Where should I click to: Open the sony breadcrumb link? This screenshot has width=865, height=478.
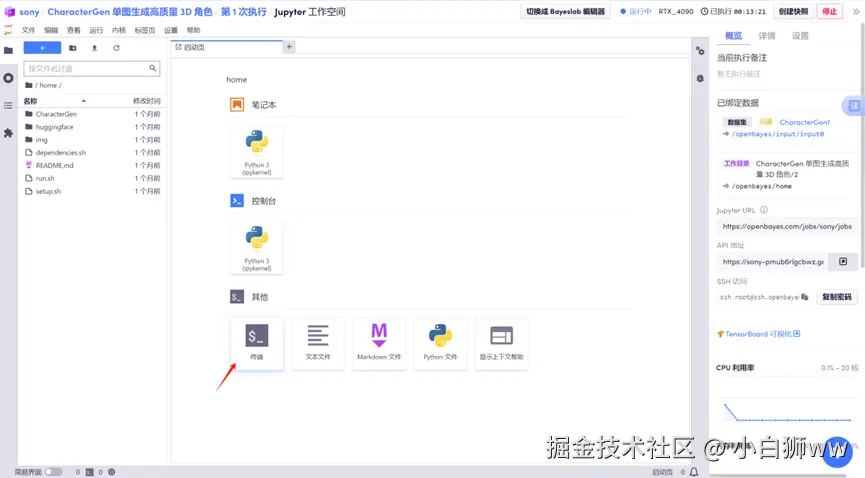point(29,12)
